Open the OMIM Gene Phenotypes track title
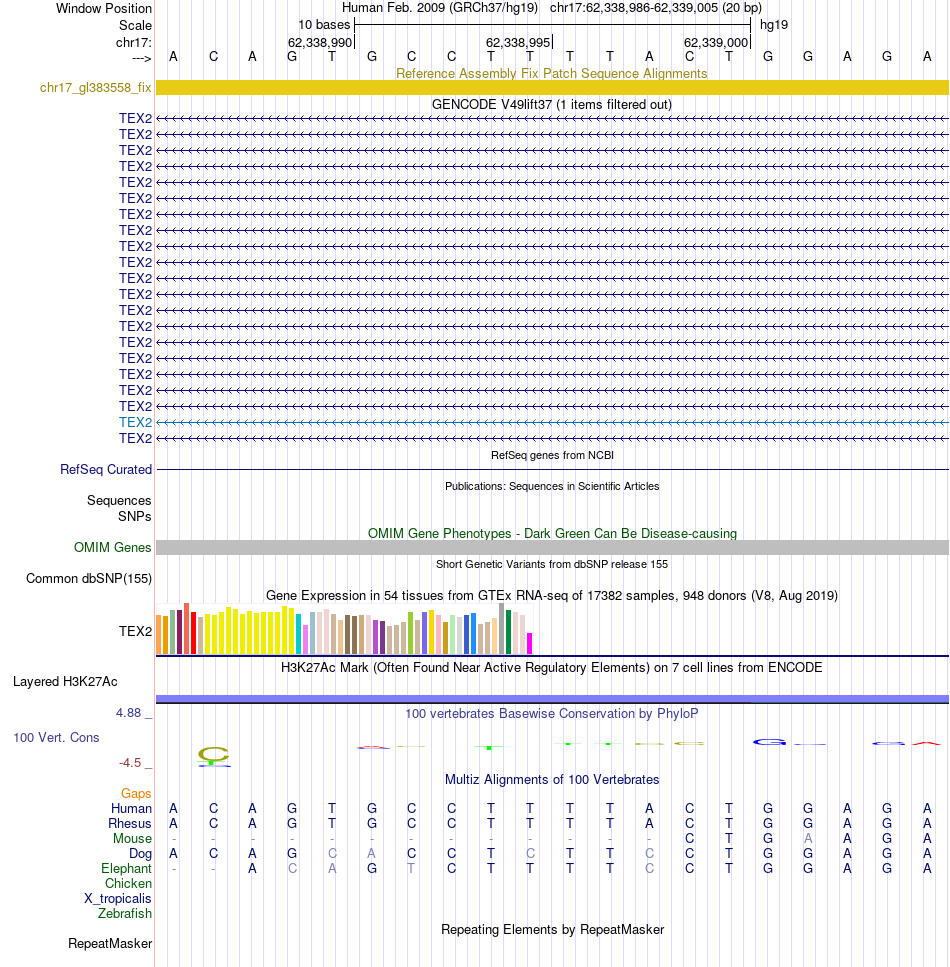 pyautogui.click(x=552, y=533)
